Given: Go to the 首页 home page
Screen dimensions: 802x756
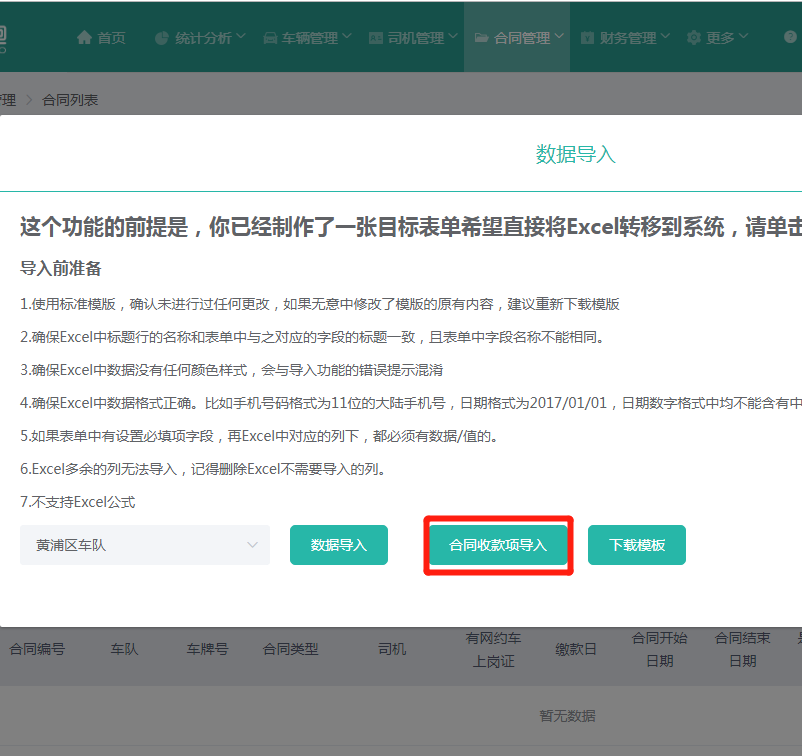Looking at the screenshot, I should coord(111,38).
